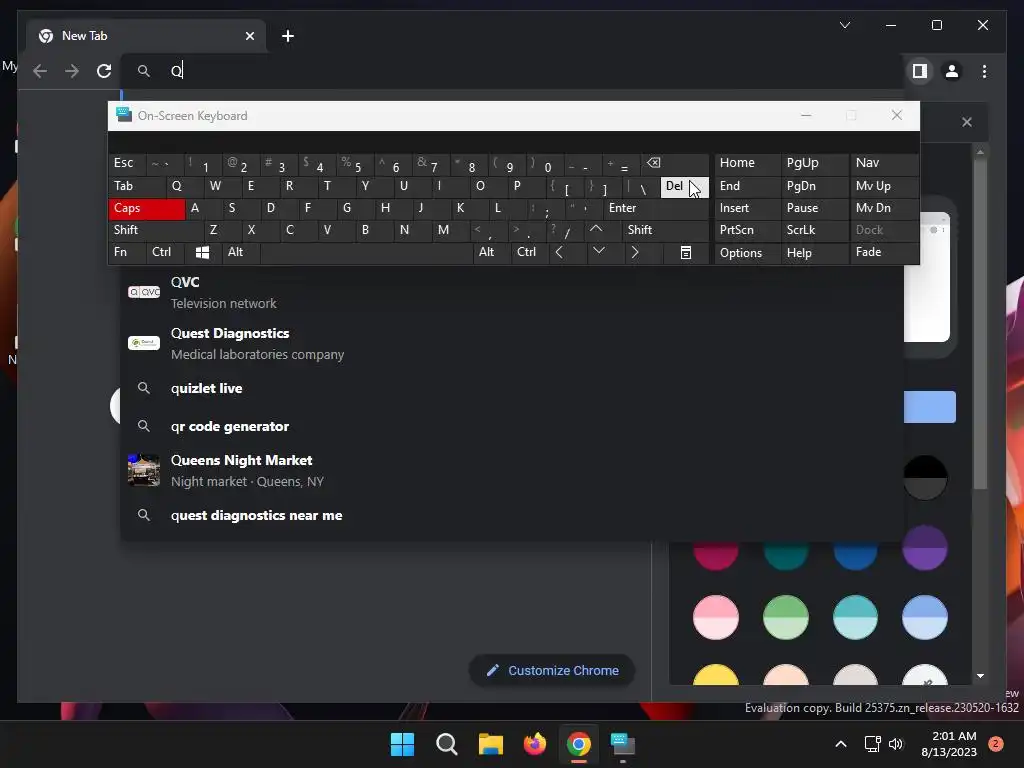This screenshot has width=1024, height=768.
Task: Open Windows Search on taskbar
Action: tap(447, 744)
